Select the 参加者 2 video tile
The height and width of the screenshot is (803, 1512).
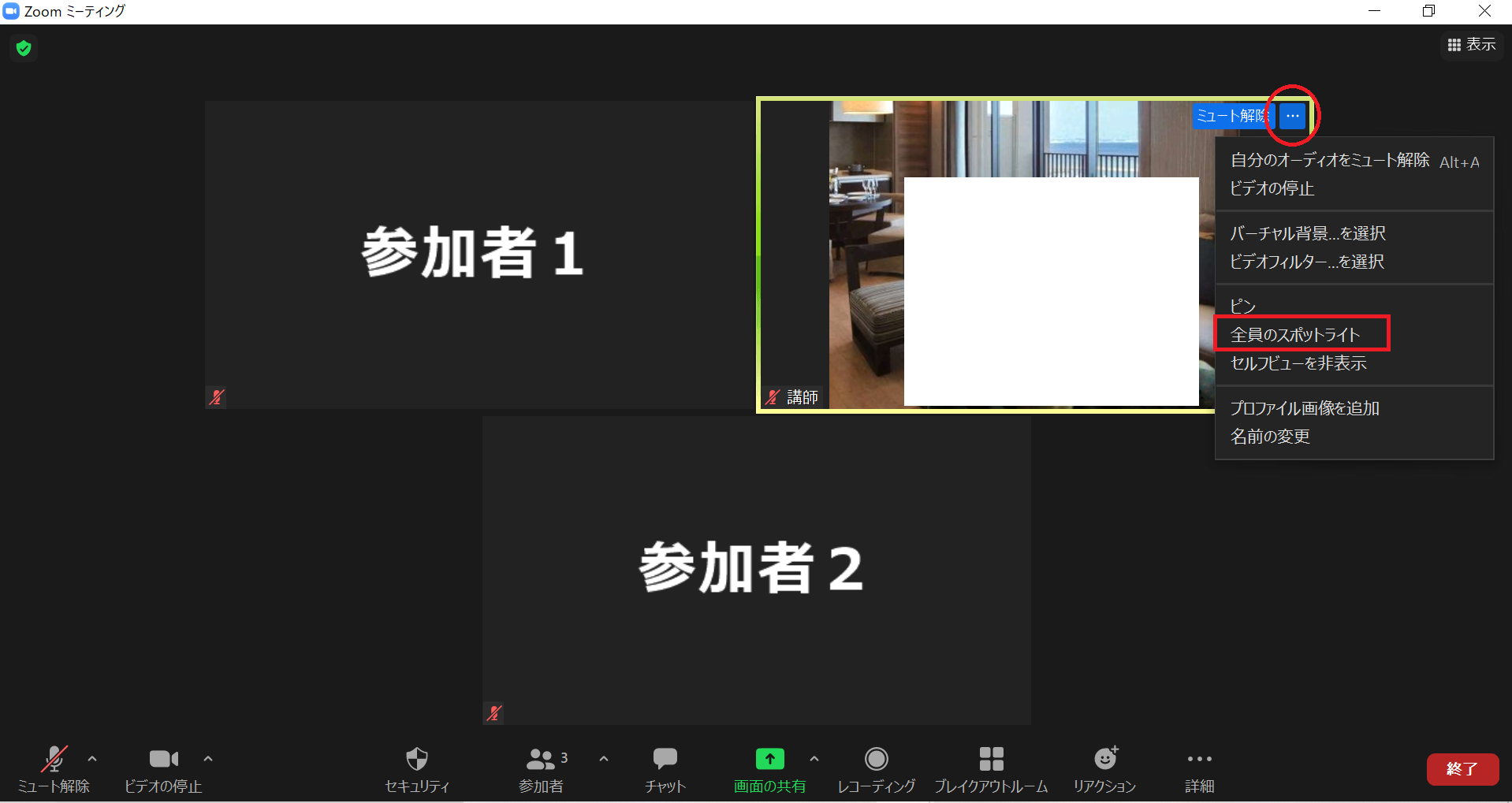755,570
